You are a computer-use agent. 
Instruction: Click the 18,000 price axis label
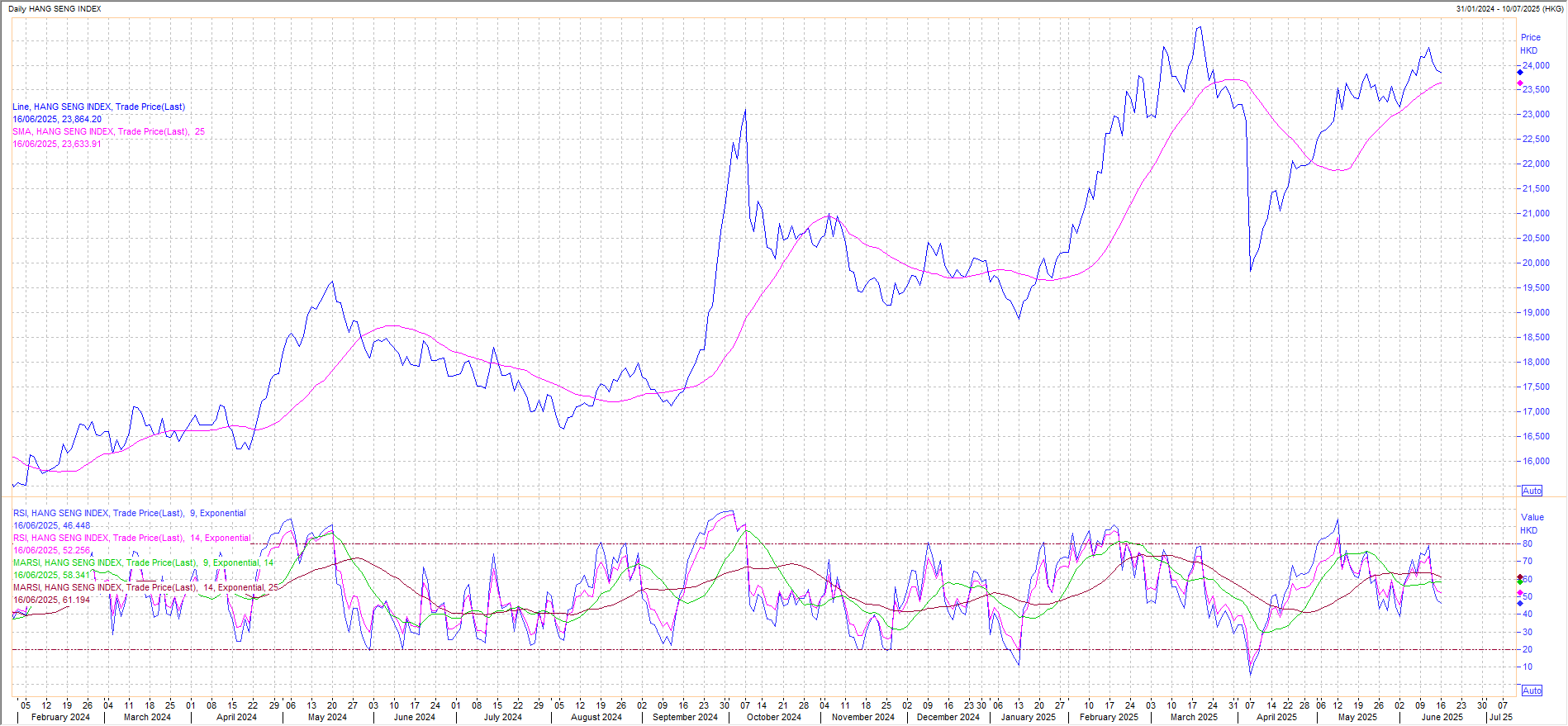point(1537,362)
